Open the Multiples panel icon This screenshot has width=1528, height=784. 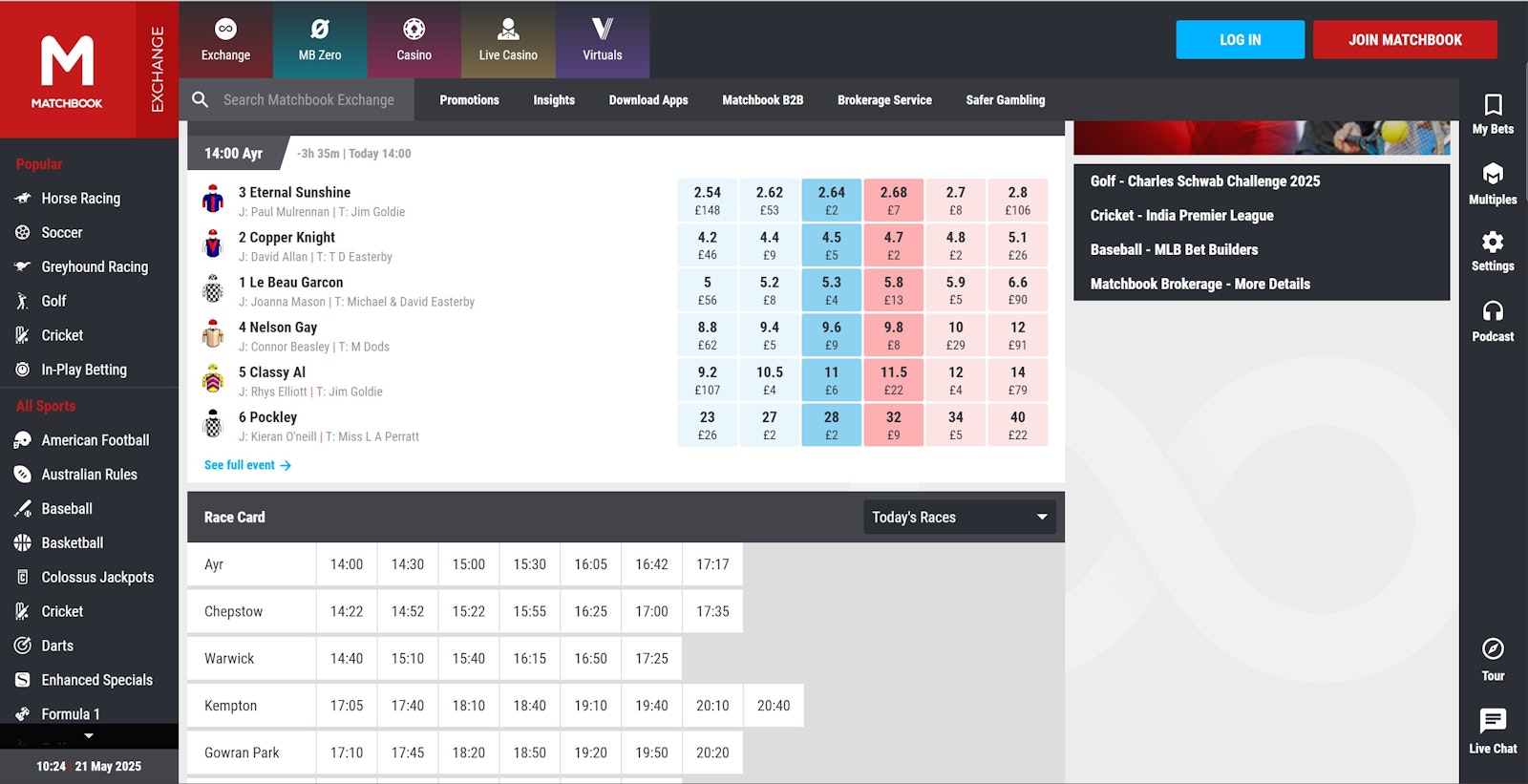click(x=1493, y=175)
